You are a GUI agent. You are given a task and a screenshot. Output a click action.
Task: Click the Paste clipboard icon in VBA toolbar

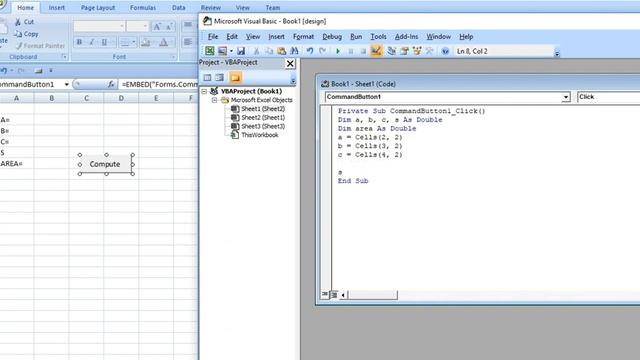click(282, 51)
